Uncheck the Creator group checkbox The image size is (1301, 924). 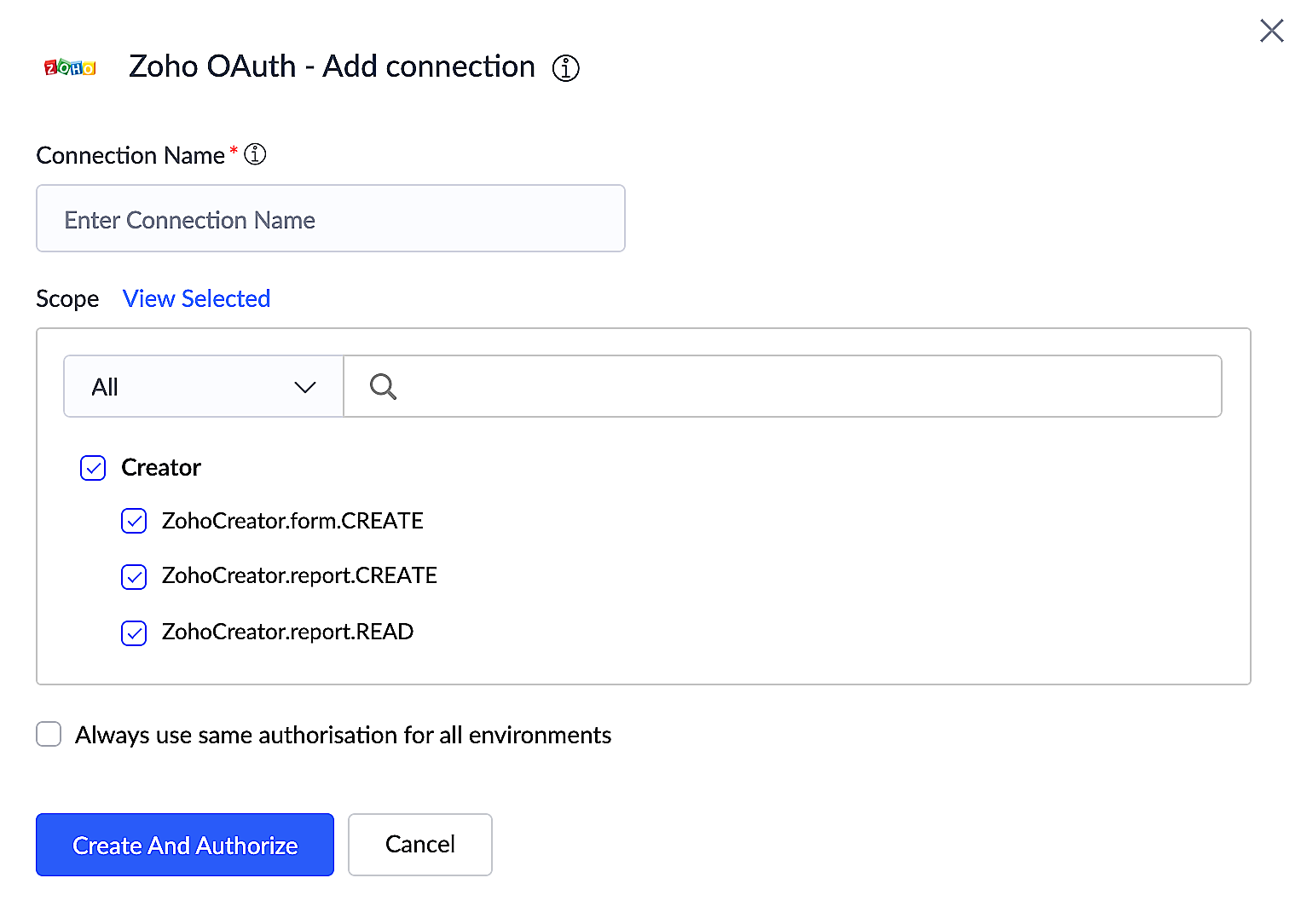[93, 468]
